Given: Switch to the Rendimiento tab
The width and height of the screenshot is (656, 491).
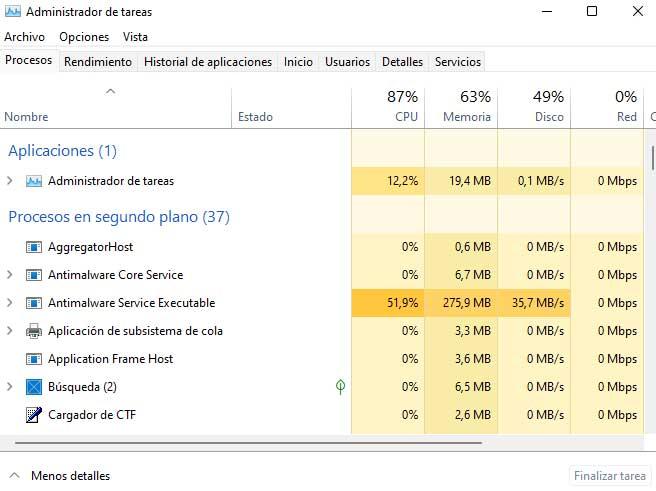Looking at the screenshot, I should point(98,62).
